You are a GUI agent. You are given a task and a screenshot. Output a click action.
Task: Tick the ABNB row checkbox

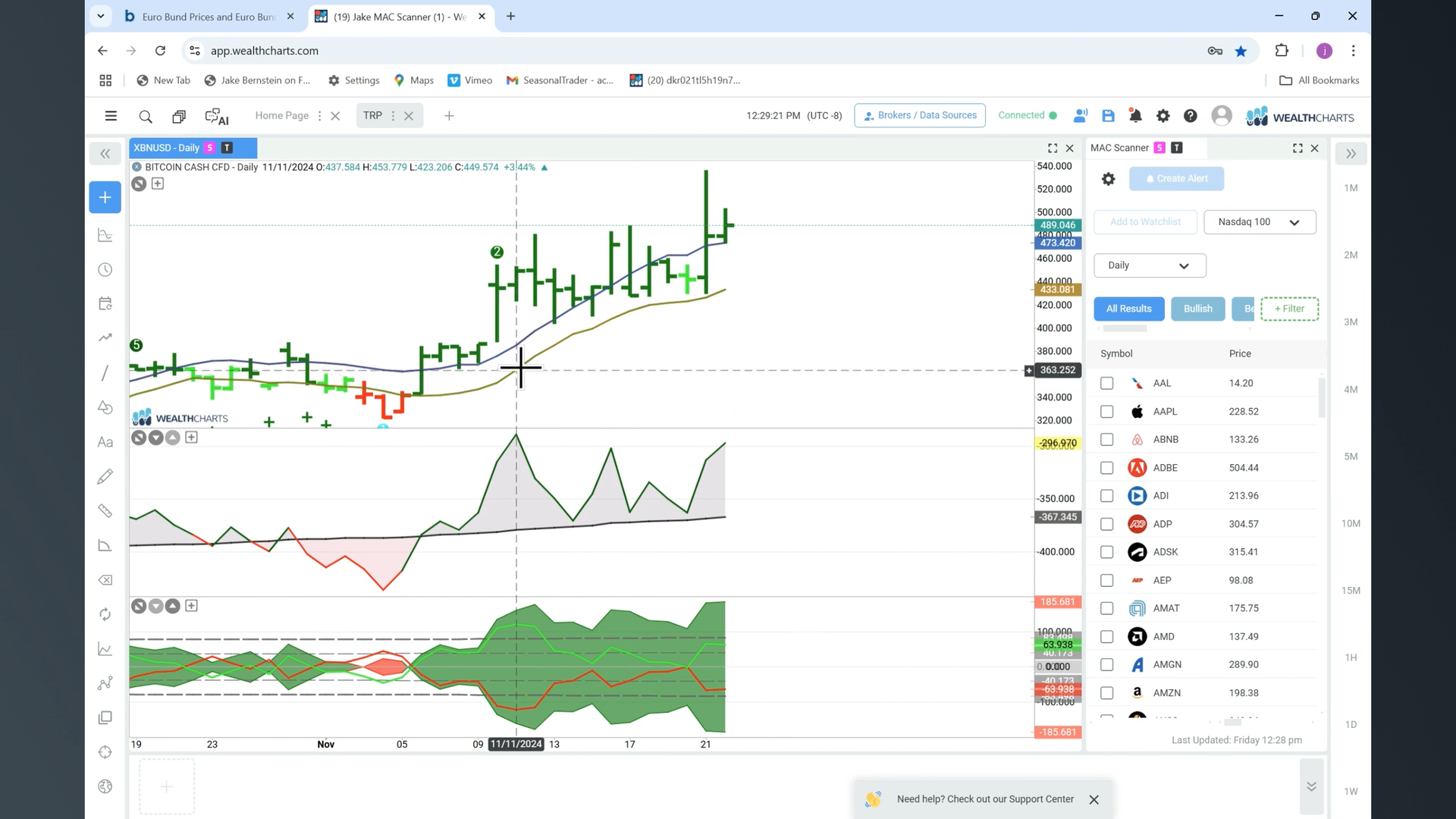(x=1106, y=439)
